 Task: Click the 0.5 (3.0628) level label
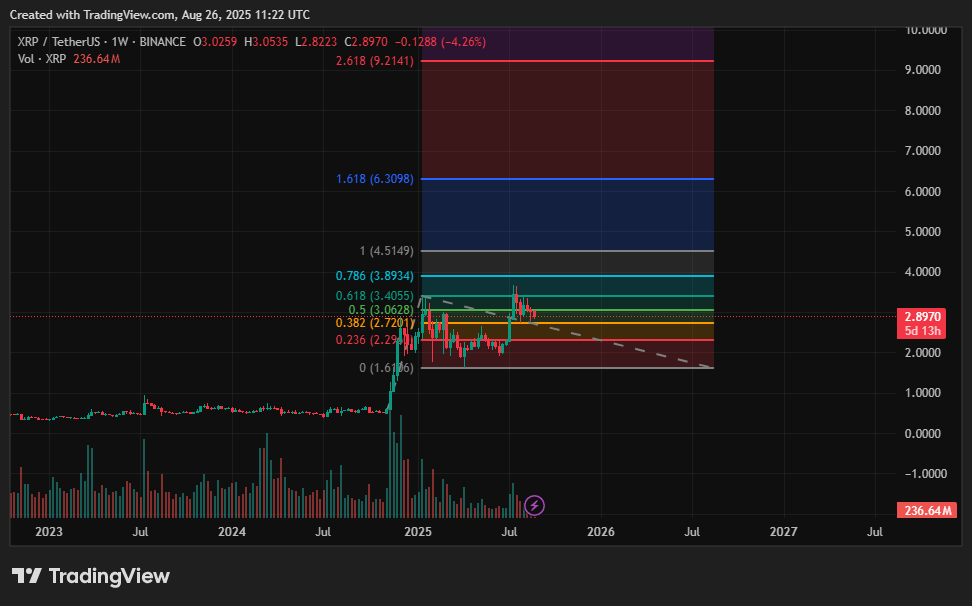point(382,308)
